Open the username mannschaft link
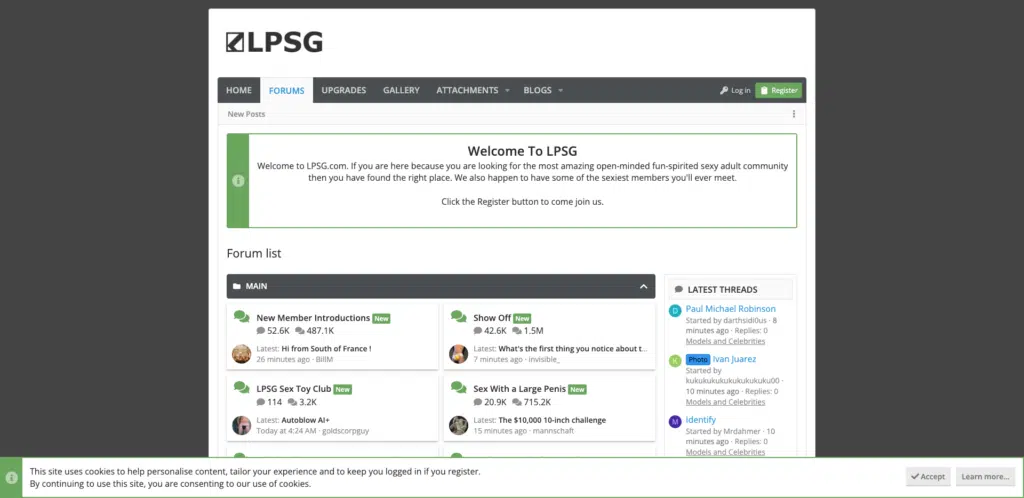This screenshot has height=498, width=1024. (x=556, y=431)
